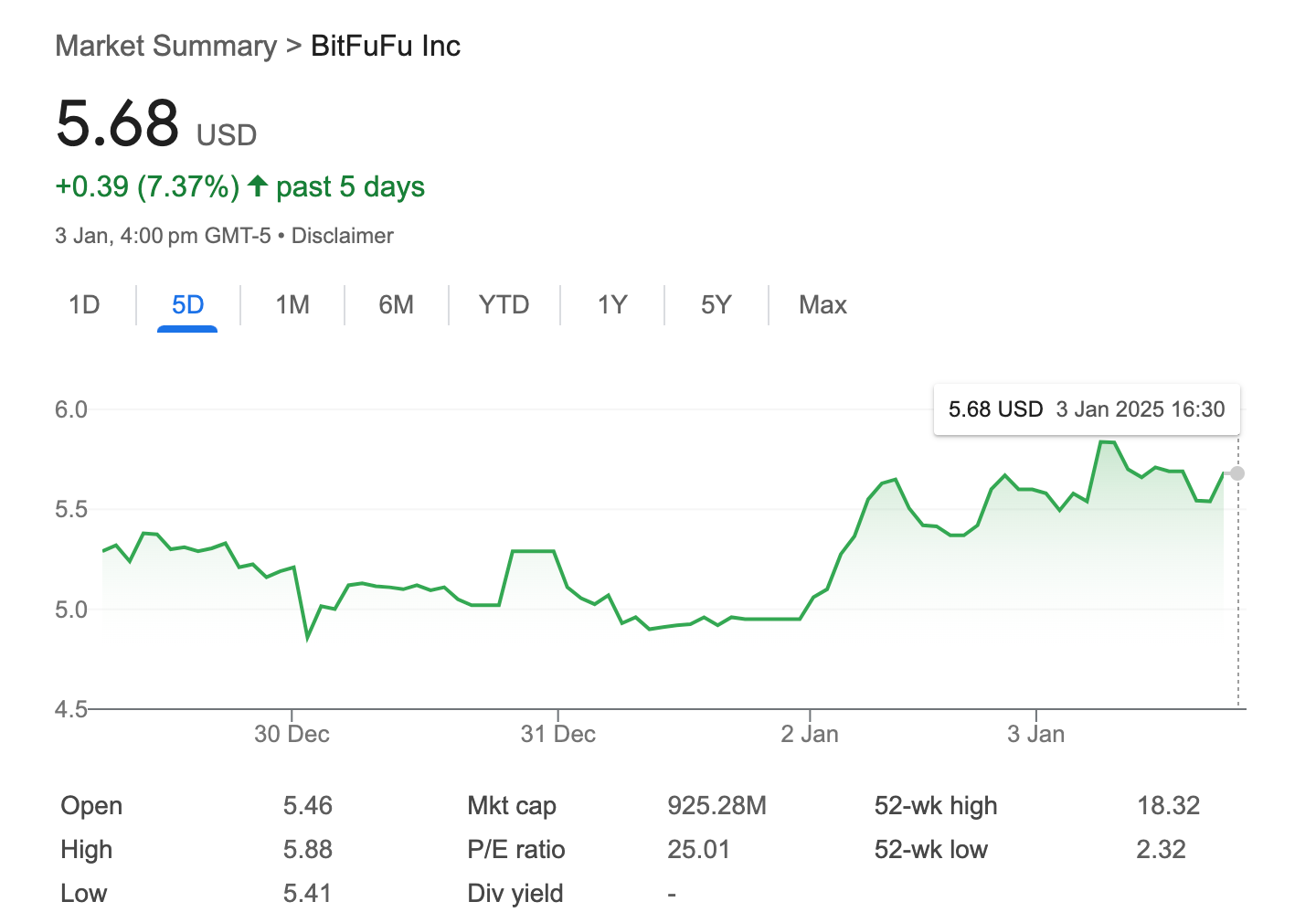Click the P/E ratio label
Screen dimensions: 1316x923
coord(516,849)
